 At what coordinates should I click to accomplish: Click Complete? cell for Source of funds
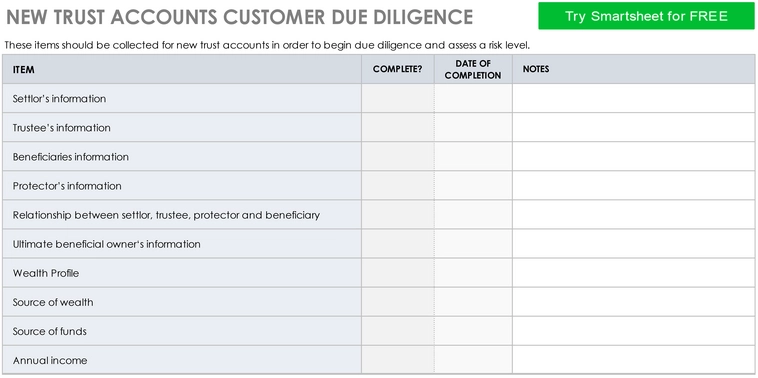point(398,331)
